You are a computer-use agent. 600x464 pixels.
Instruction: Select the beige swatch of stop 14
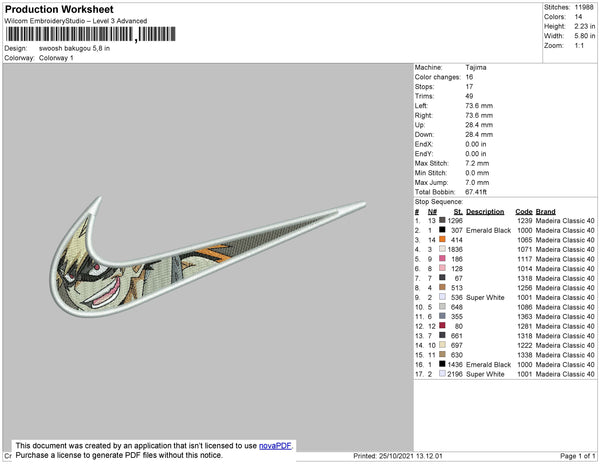pos(442,345)
